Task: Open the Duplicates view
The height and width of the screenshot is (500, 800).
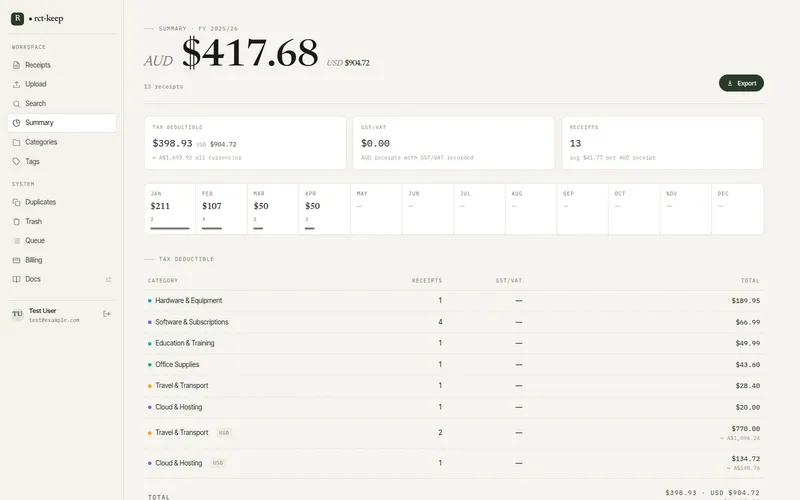Action: pos(62,202)
